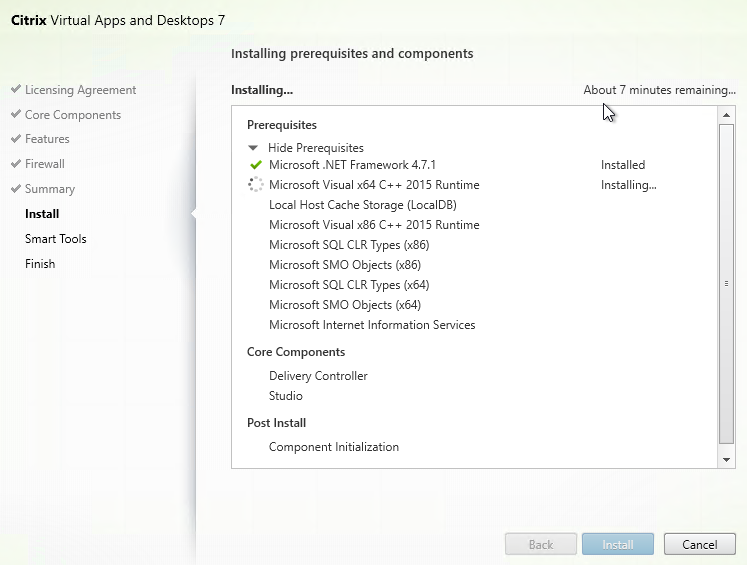Click the checkmark beside Firewall step

(16, 164)
